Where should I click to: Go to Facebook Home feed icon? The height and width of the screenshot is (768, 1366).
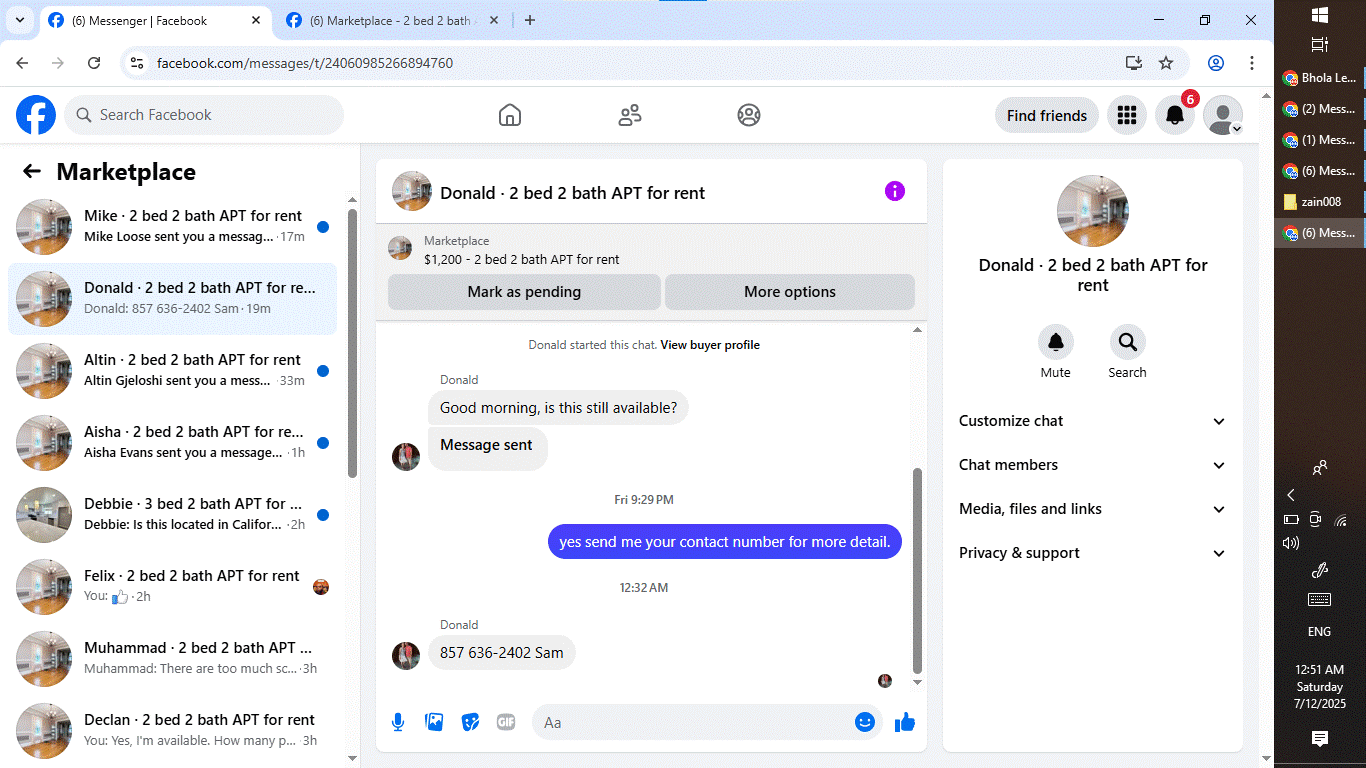coord(510,115)
